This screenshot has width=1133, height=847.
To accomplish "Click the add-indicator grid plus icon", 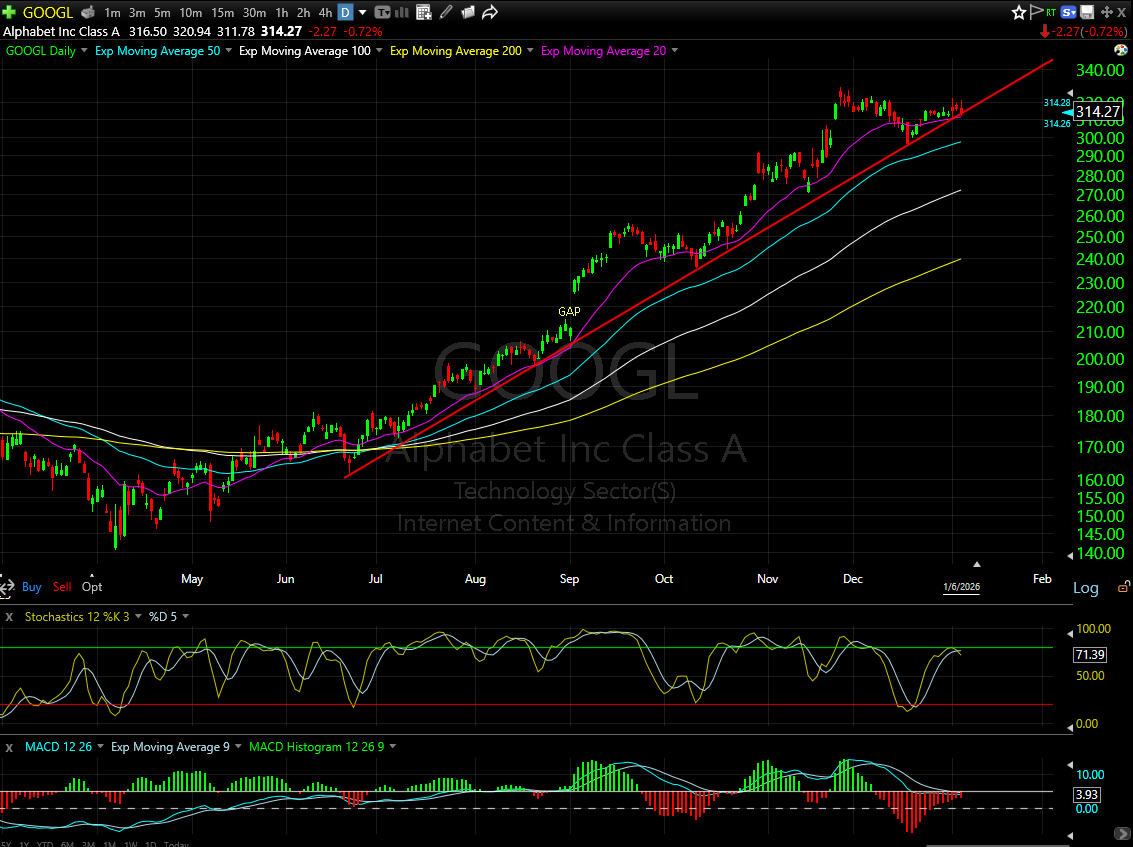I will pos(424,12).
